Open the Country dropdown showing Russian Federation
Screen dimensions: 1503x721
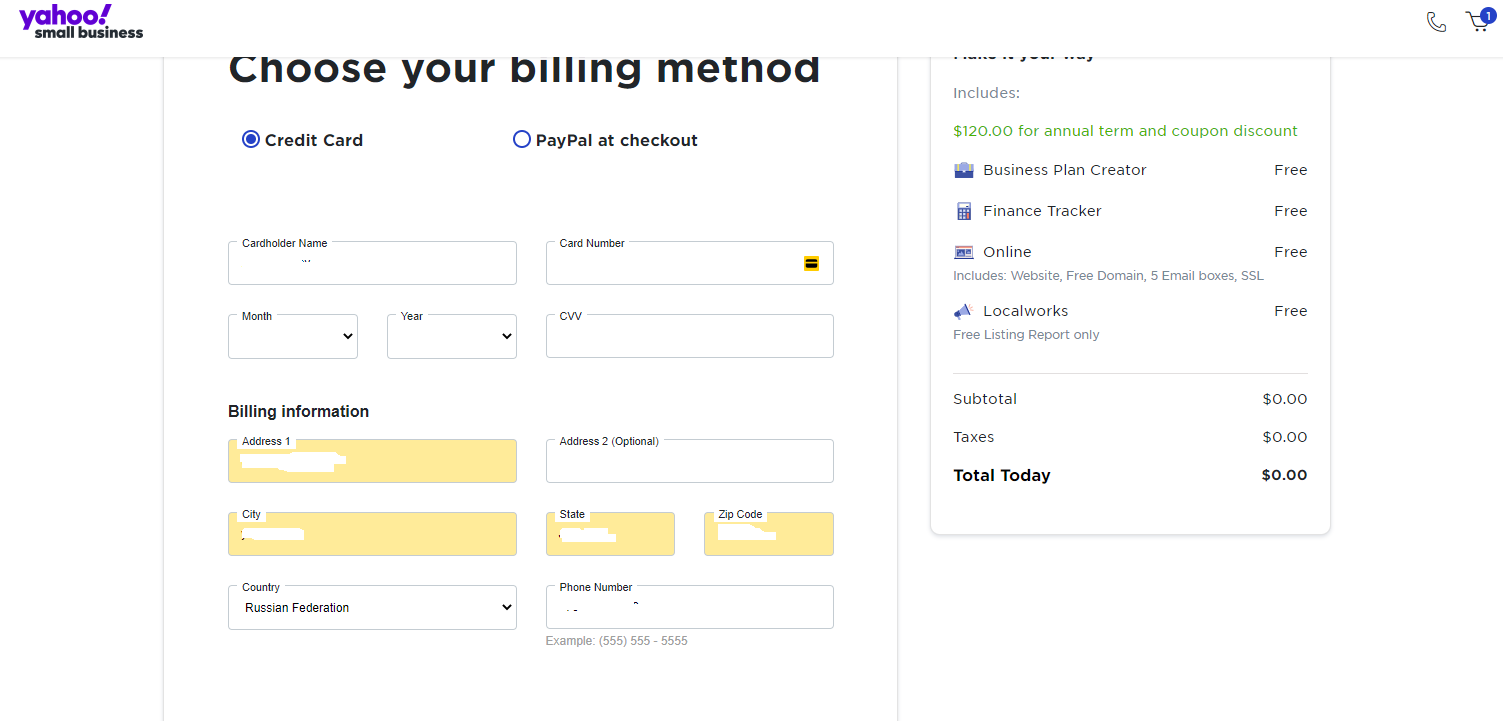coord(372,607)
